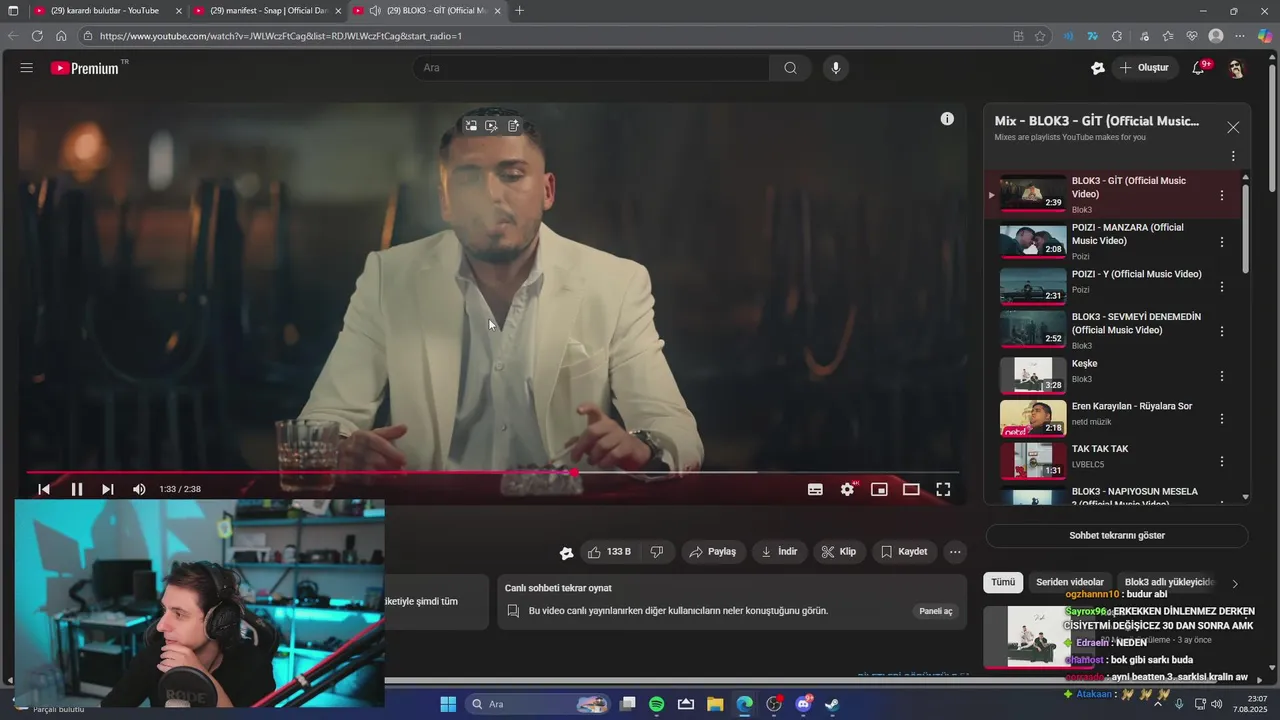Image resolution: width=1280 pixels, height=720 pixels.
Task: Select Seriden videolar filter chip
Action: pyautogui.click(x=1070, y=582)
